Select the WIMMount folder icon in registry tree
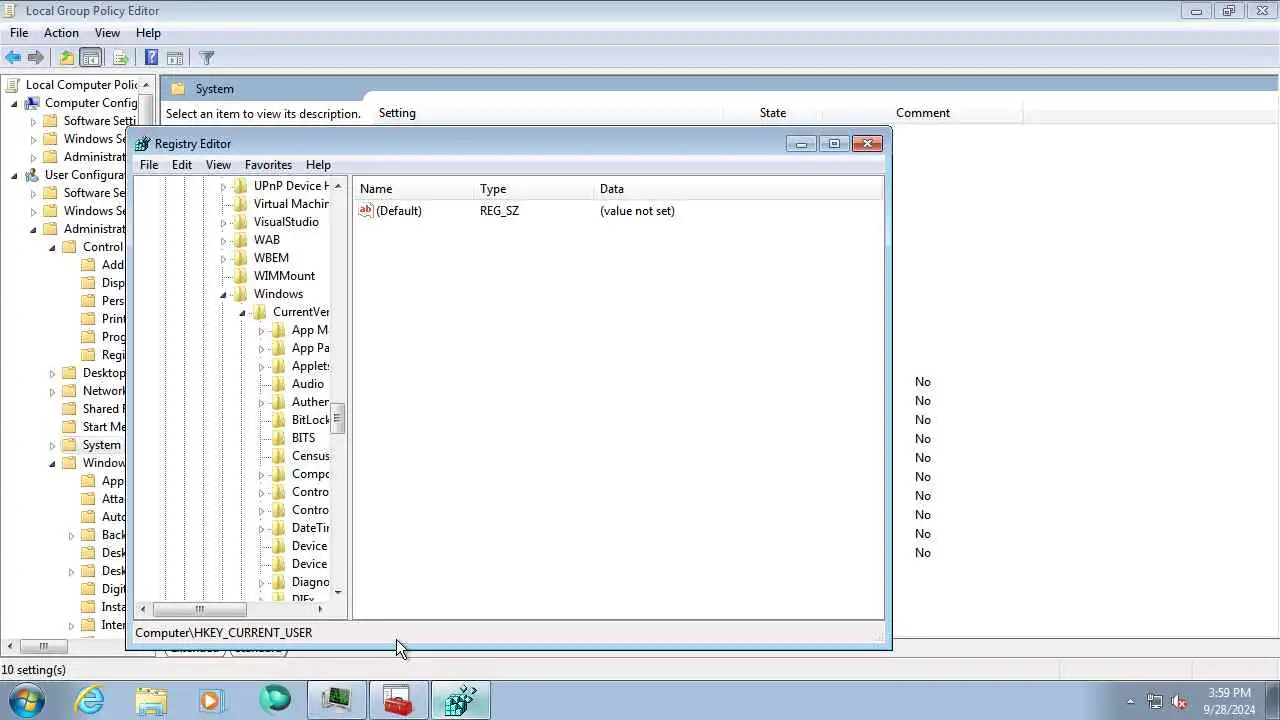Viewport: 1280px width, 720px height. point(240,276)
